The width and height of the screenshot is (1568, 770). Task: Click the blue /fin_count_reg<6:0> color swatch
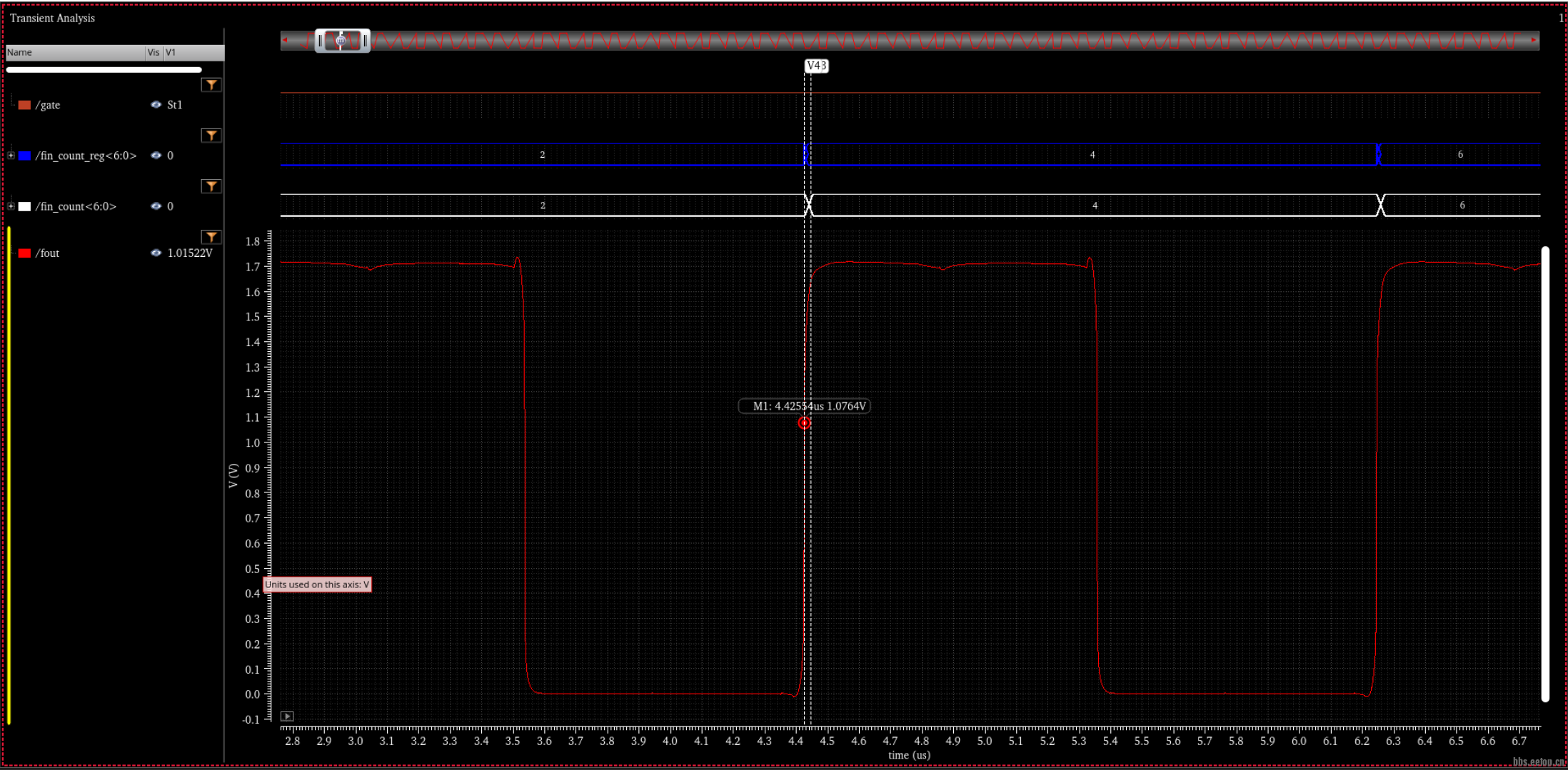(25, 156)
